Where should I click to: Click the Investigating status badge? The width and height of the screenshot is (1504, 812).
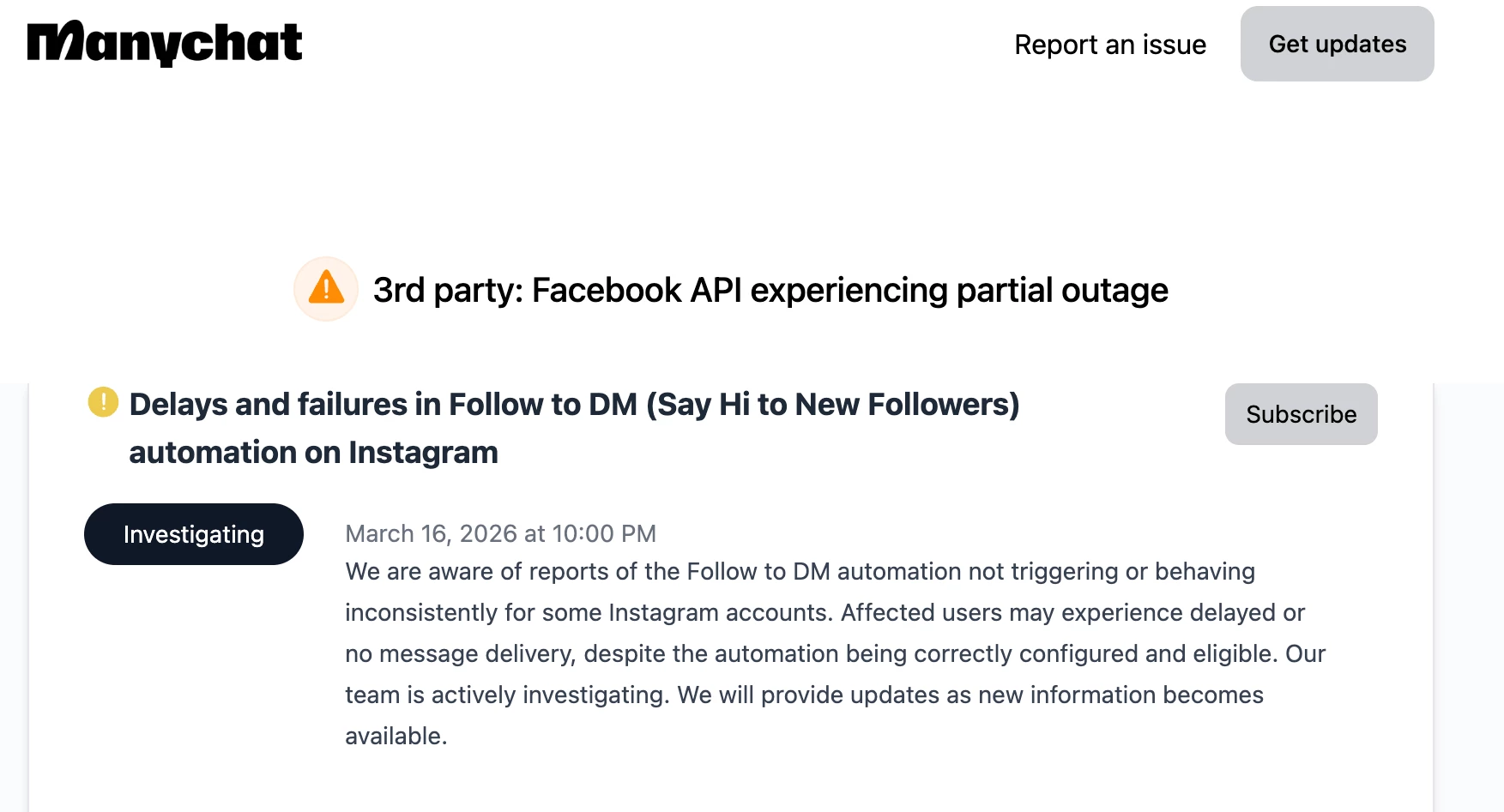click(194, 534)
